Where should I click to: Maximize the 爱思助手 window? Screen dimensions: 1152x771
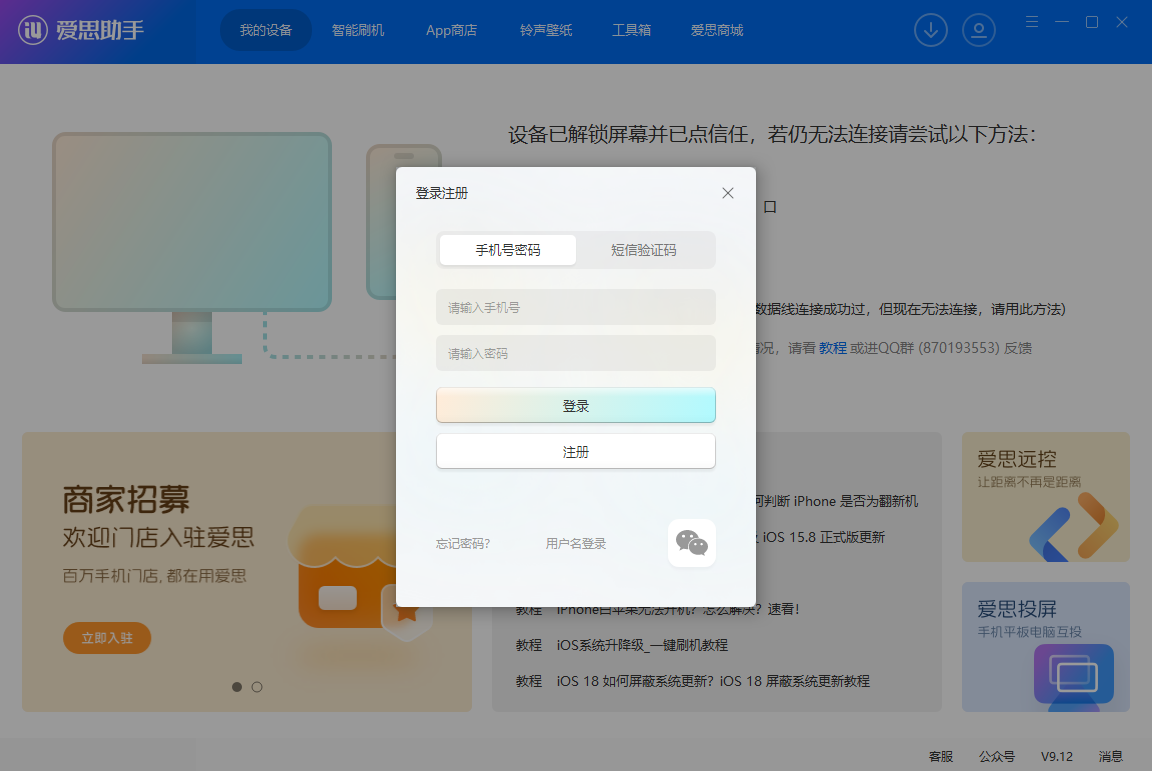click(1092, 22)
